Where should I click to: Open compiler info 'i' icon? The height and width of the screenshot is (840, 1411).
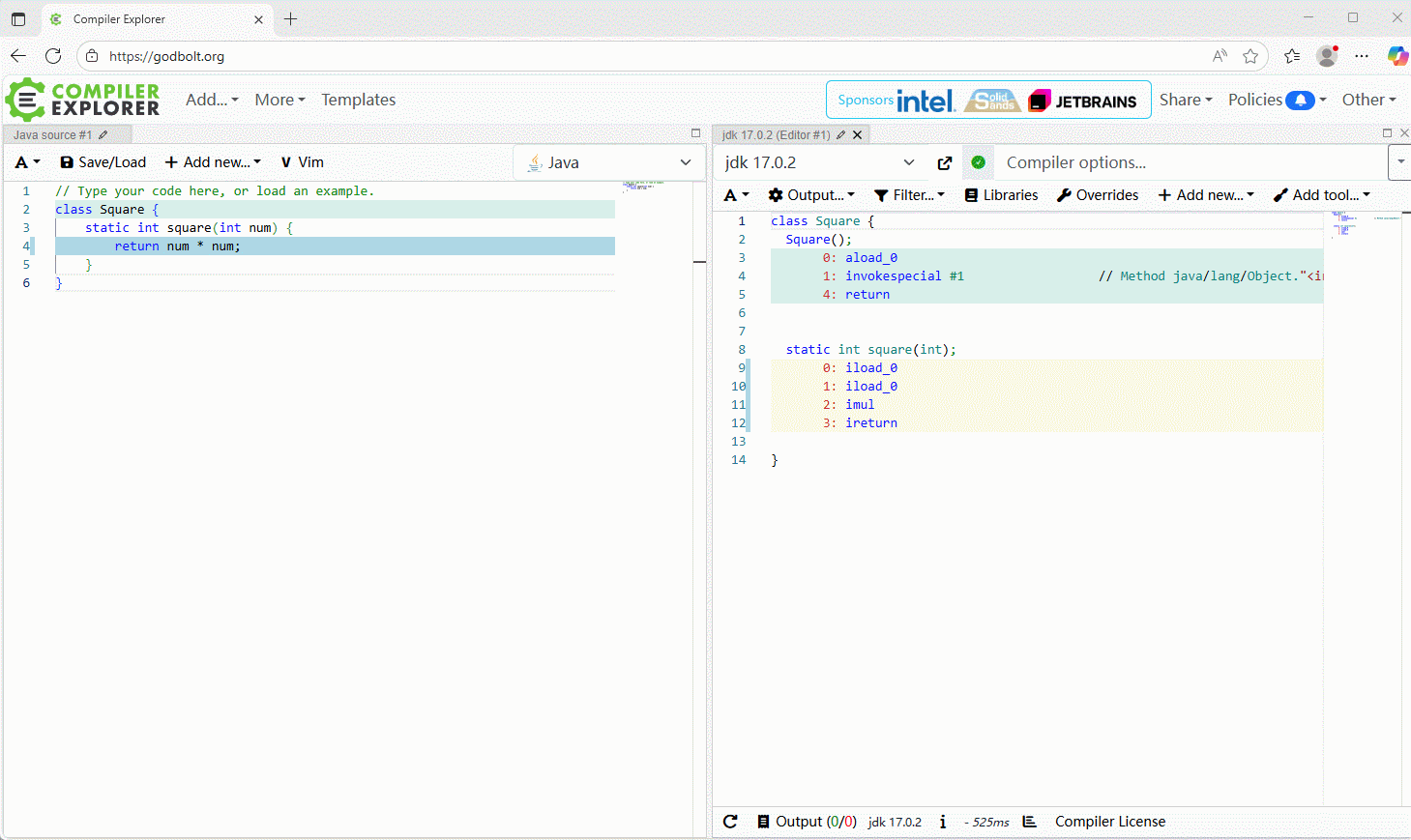click(943, 822)
